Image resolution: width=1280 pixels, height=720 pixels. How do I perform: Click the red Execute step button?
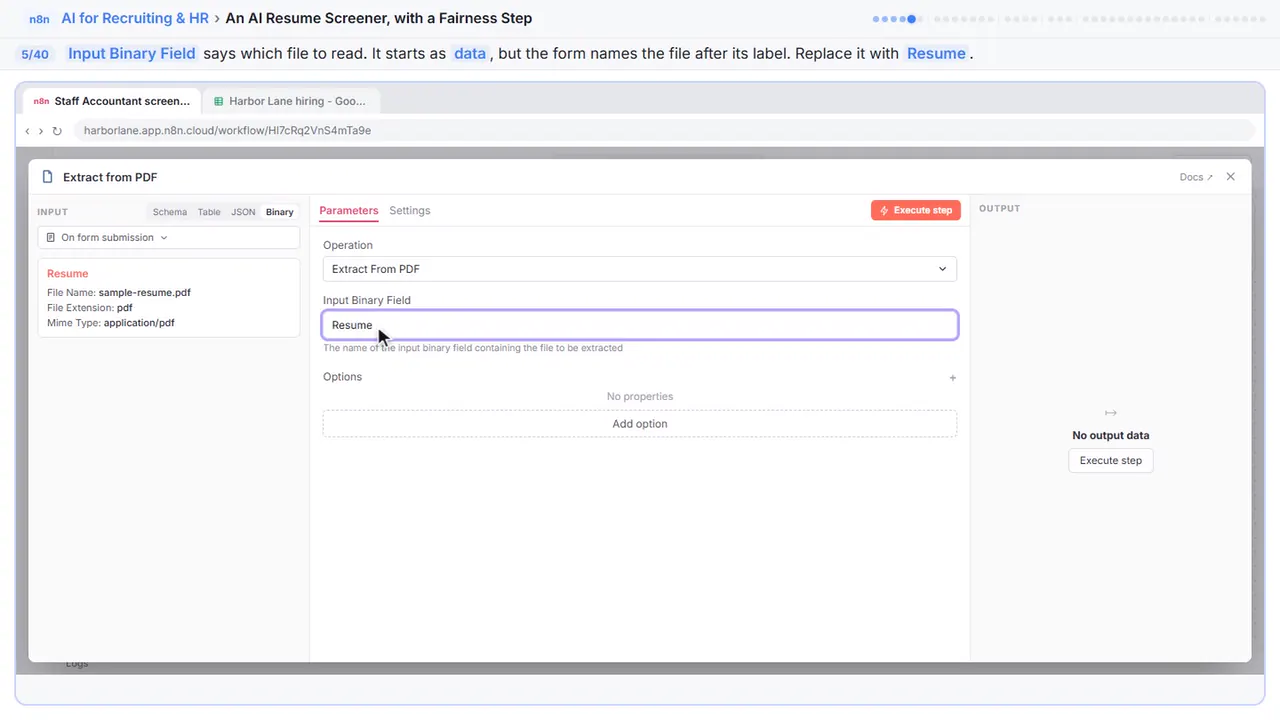tap(916, 210)
